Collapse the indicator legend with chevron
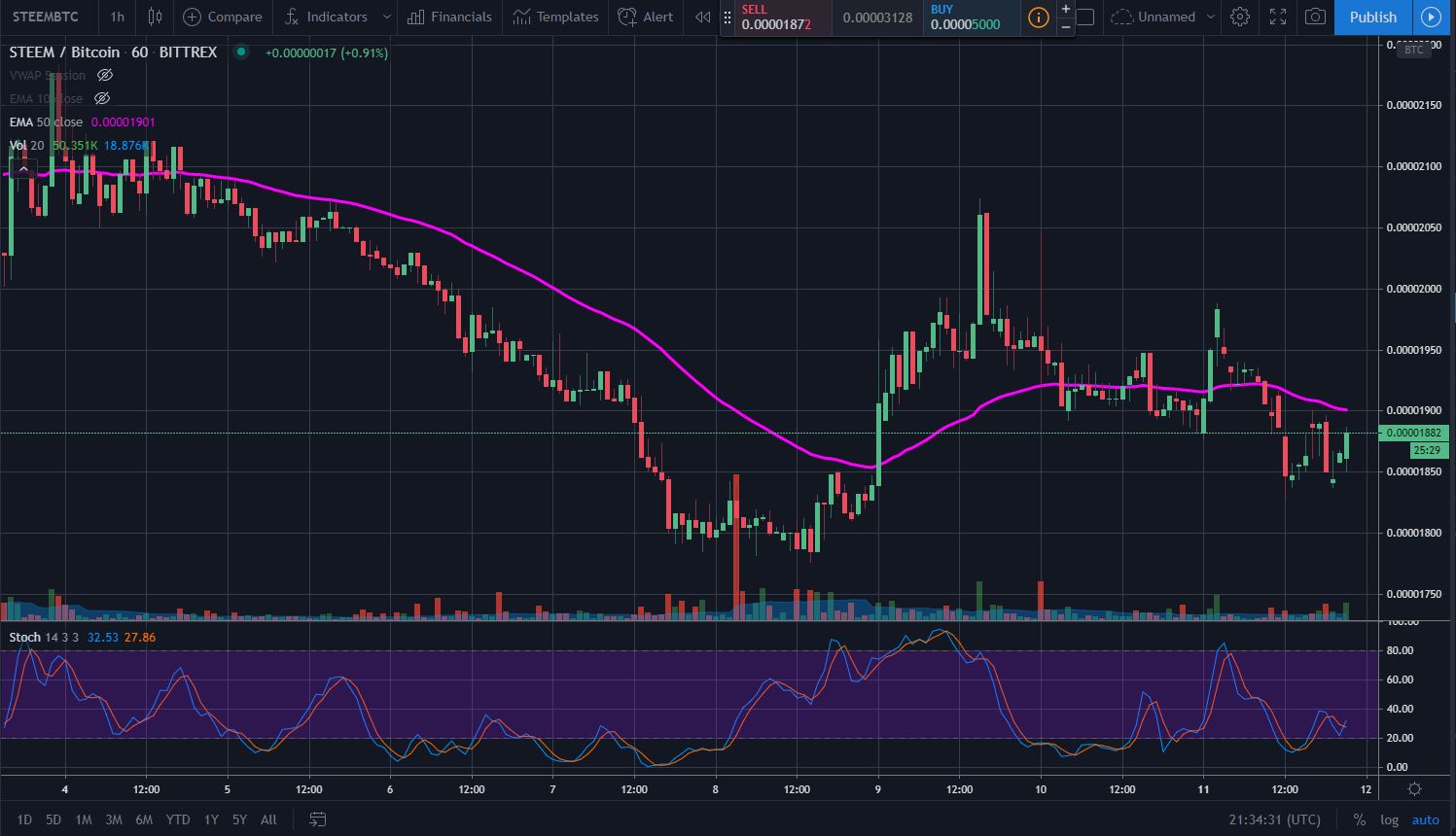Image resolution: width=1456 pixels, height=836 pixels. click(22, 170)
